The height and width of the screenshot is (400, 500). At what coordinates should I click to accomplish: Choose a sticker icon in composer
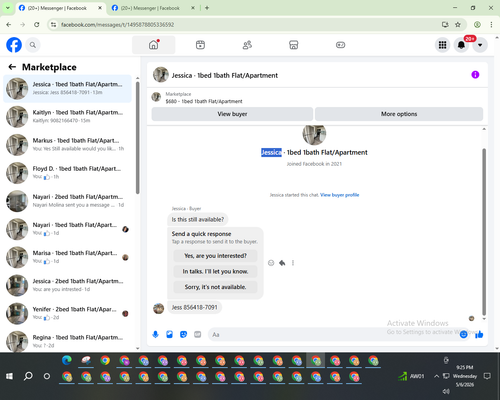tap(183, 334)
